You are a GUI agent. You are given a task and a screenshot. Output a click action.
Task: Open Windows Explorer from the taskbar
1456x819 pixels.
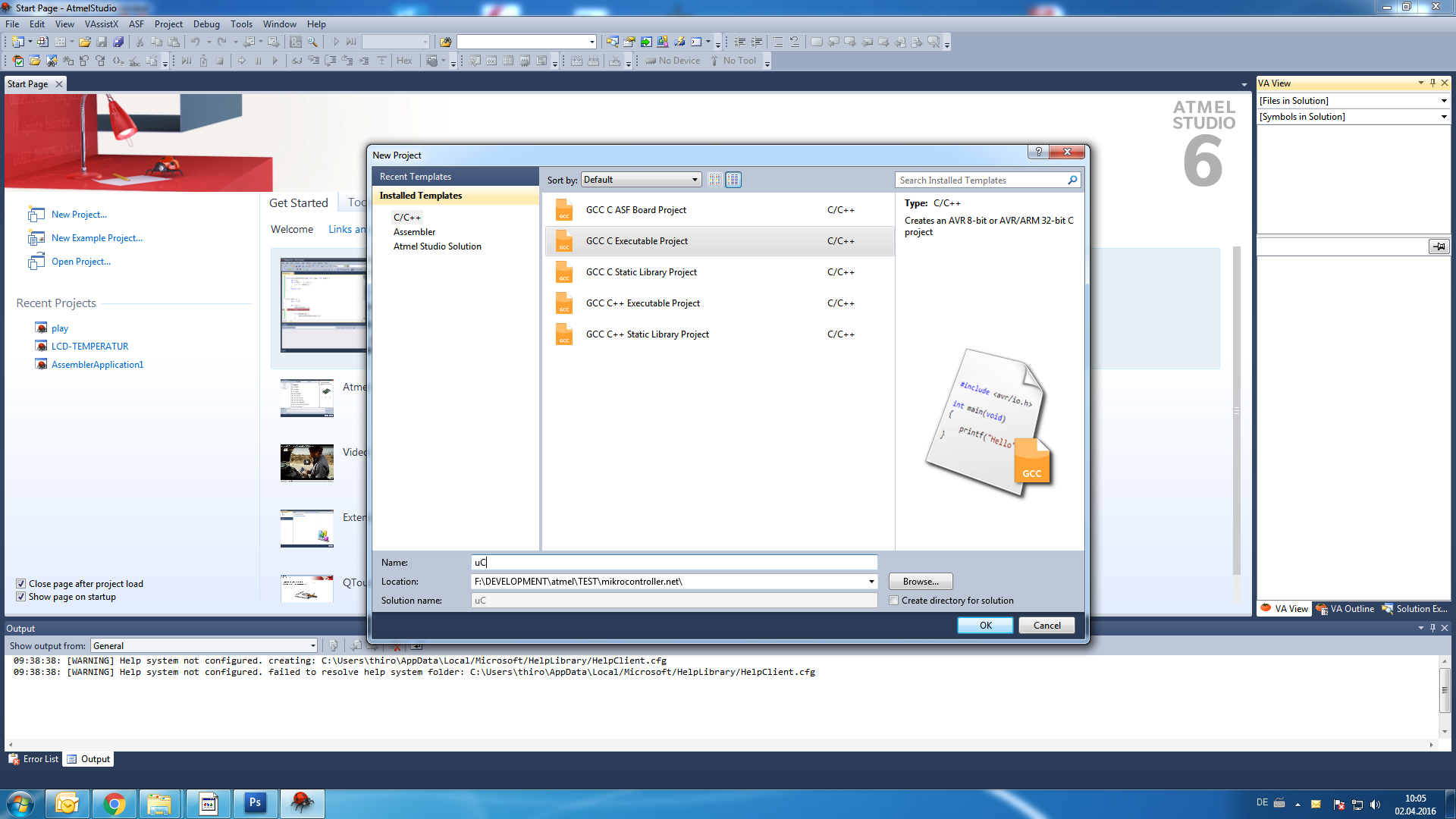(158, 804)
